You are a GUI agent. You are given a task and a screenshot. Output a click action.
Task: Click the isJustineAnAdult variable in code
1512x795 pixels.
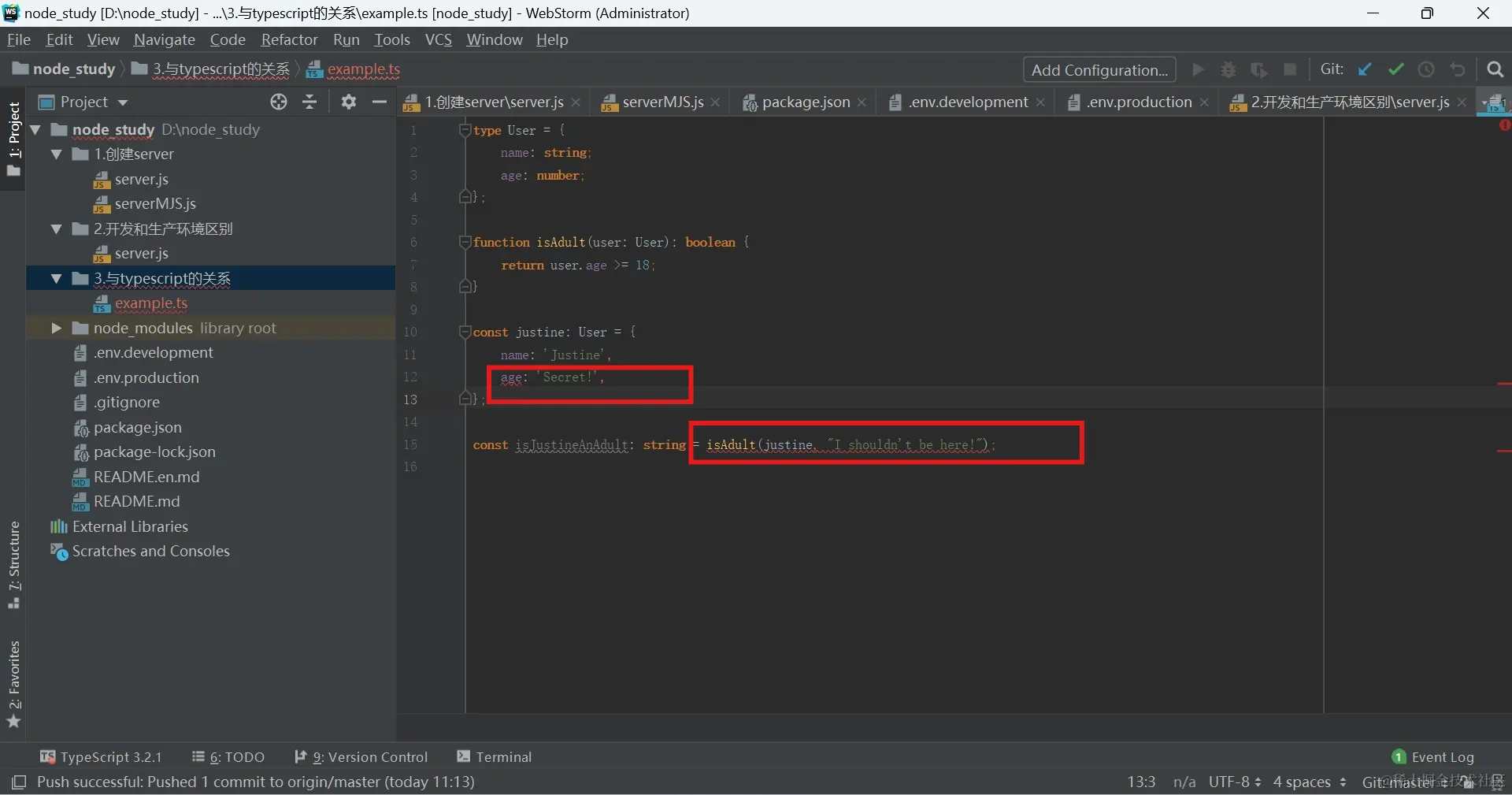pos(571,445)
